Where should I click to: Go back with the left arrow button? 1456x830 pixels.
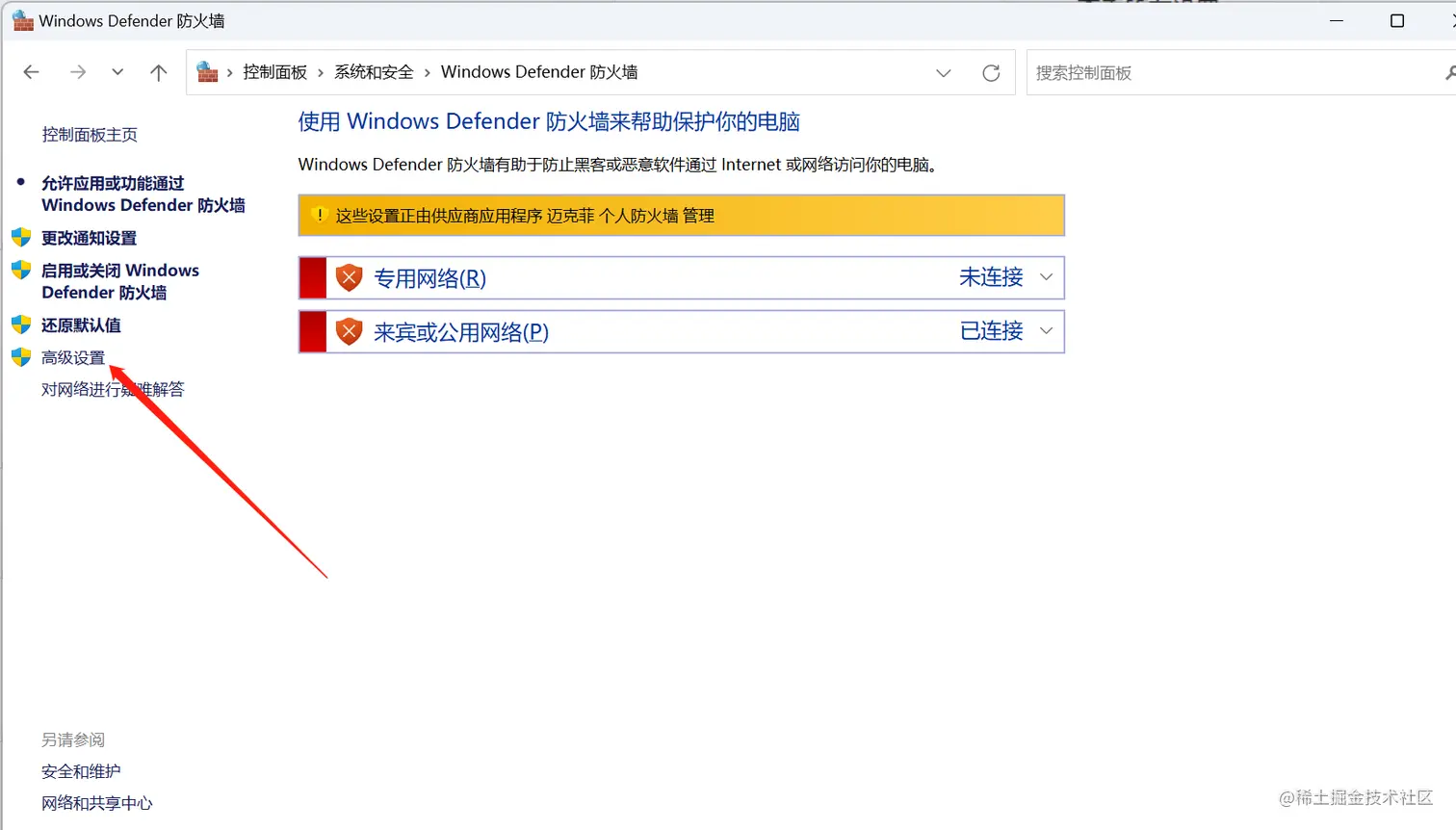[31, 72]
